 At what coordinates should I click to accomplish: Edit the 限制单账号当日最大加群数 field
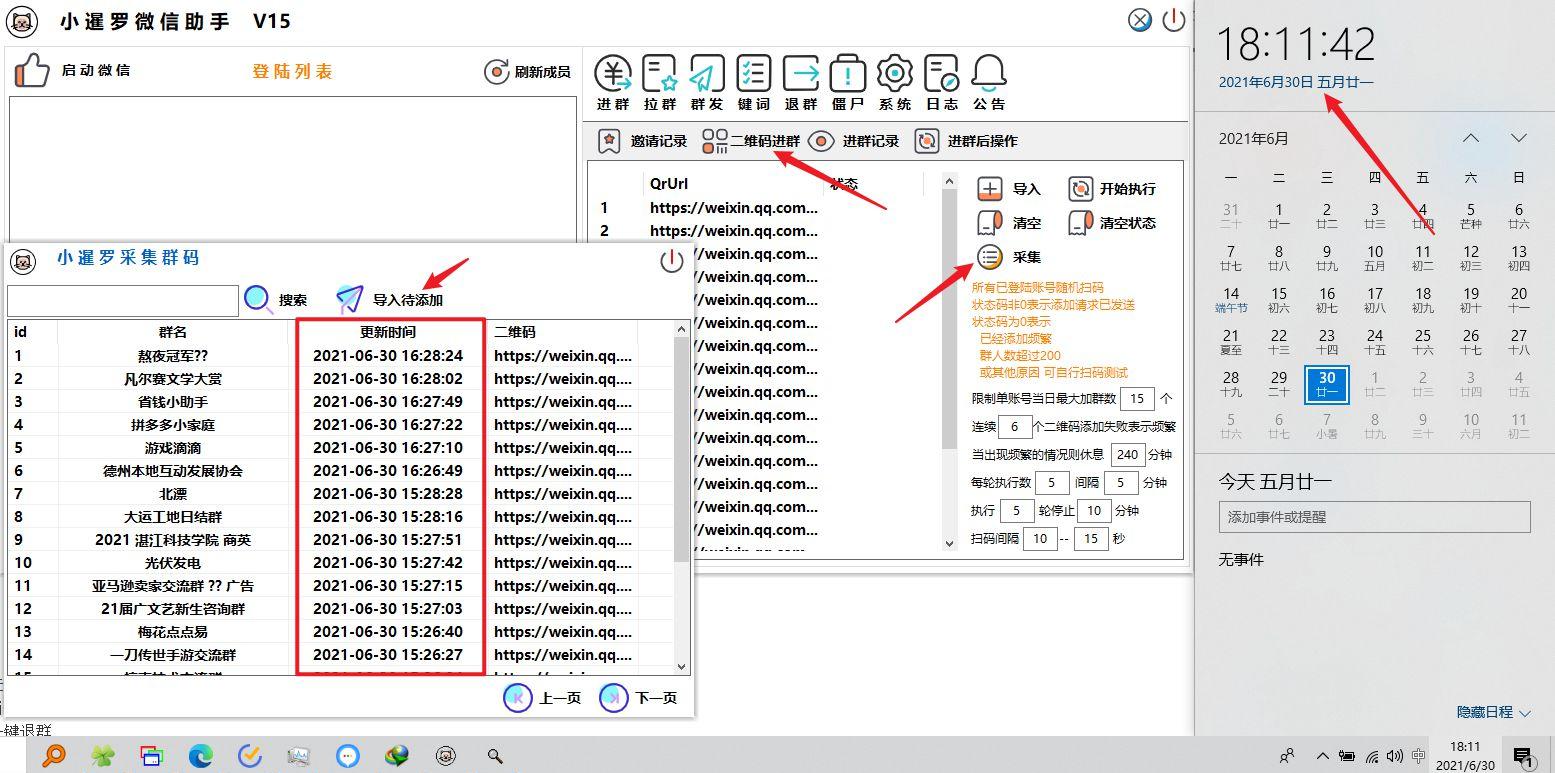click(x=1136, y=398)
